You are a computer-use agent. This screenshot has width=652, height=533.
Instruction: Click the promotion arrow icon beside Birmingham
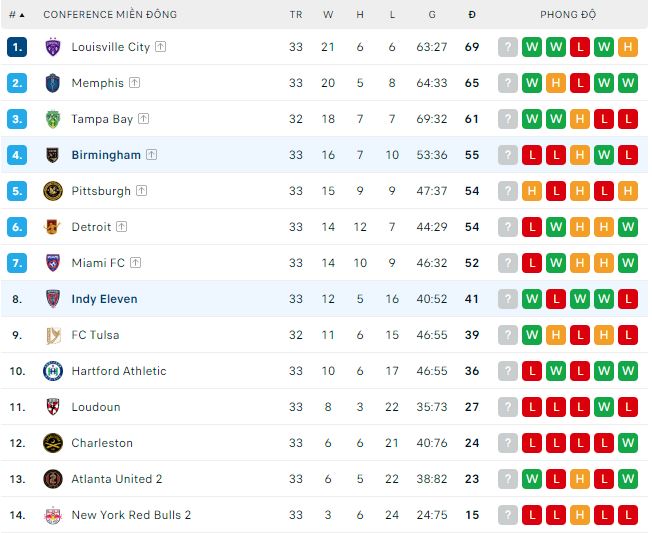click(151, 155)
